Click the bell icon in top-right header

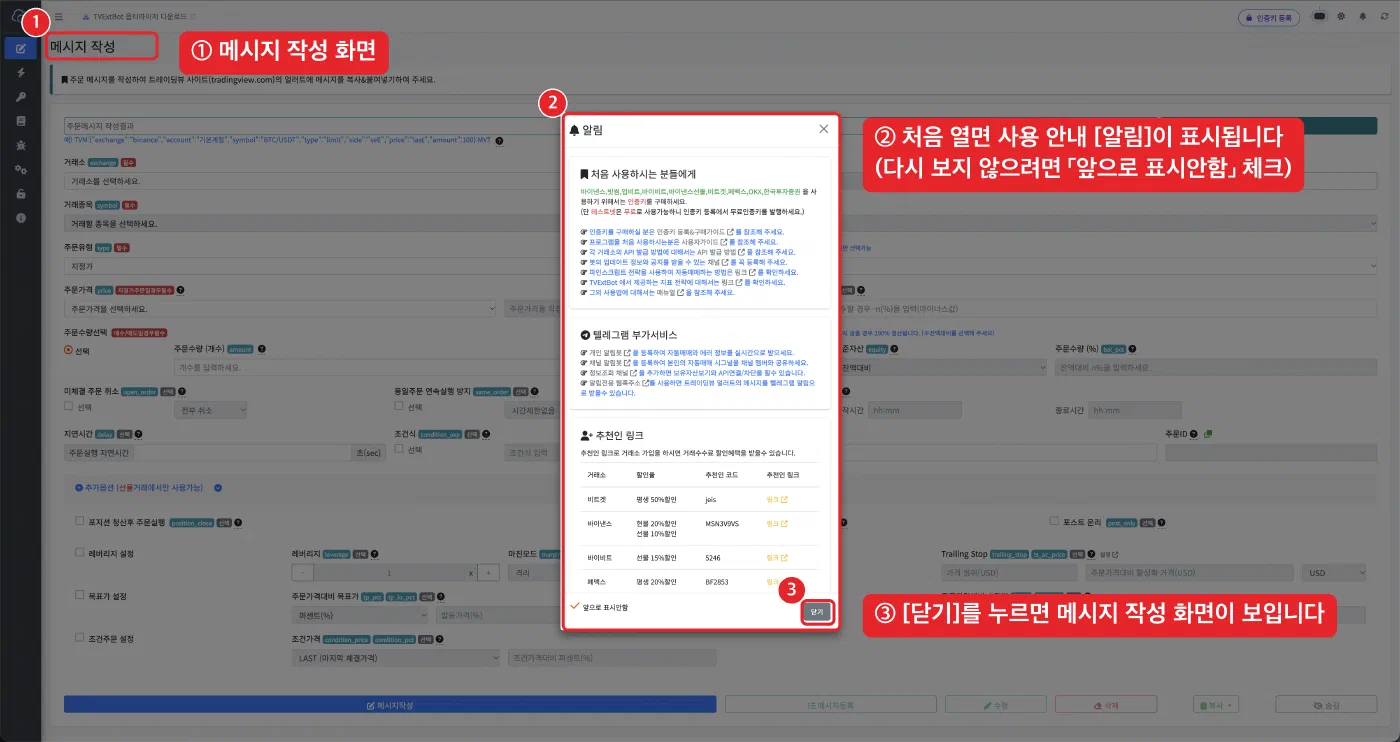click(x=1361, y=17)
